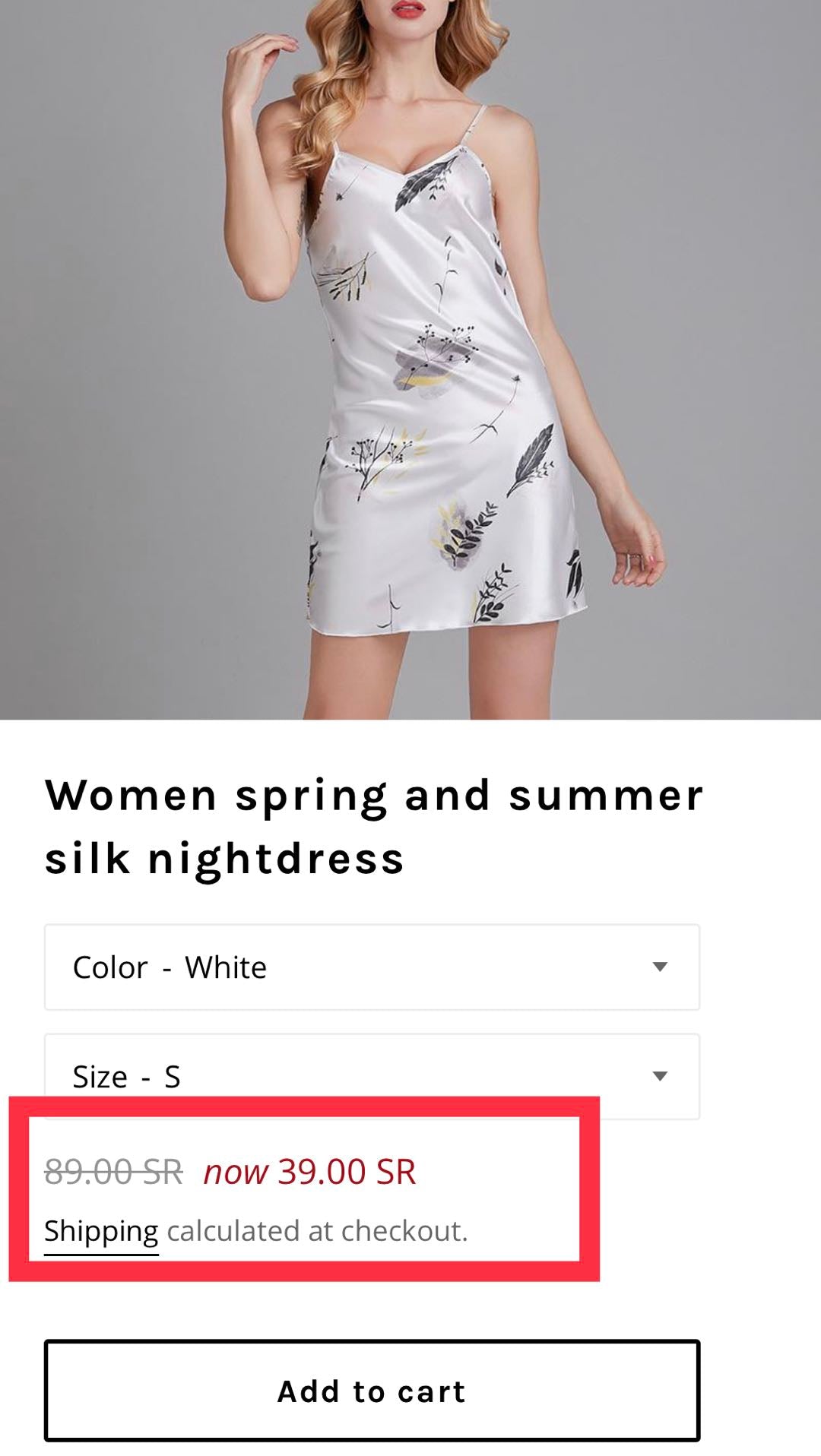Tap the 'S' value in Size field
821x1456 pixels.
[x=173, y=1077]
